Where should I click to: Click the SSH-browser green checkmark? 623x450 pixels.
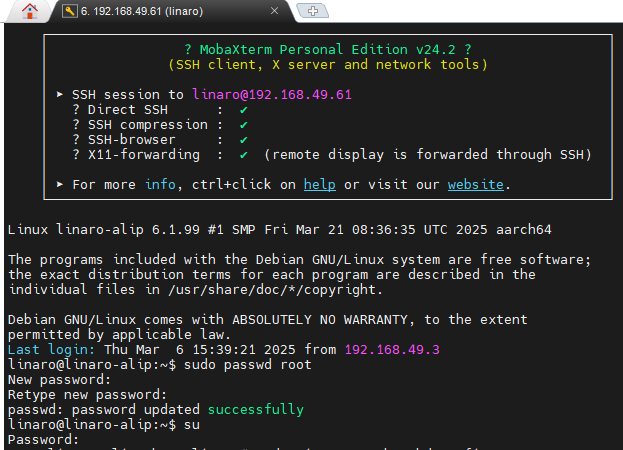click(244, 140)
